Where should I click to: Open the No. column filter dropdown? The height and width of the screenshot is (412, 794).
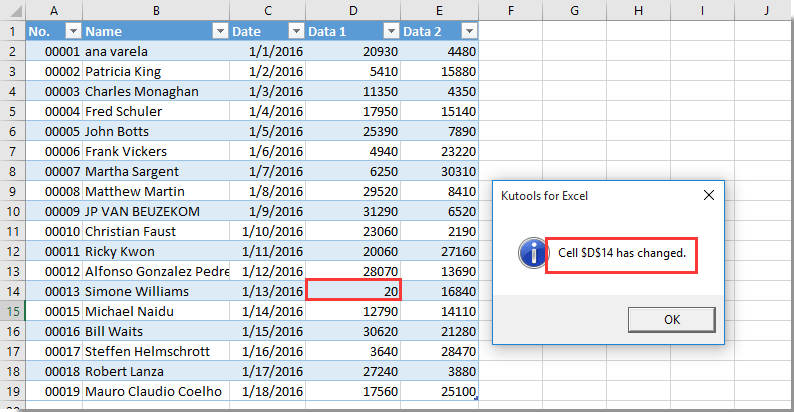(72, 31)
